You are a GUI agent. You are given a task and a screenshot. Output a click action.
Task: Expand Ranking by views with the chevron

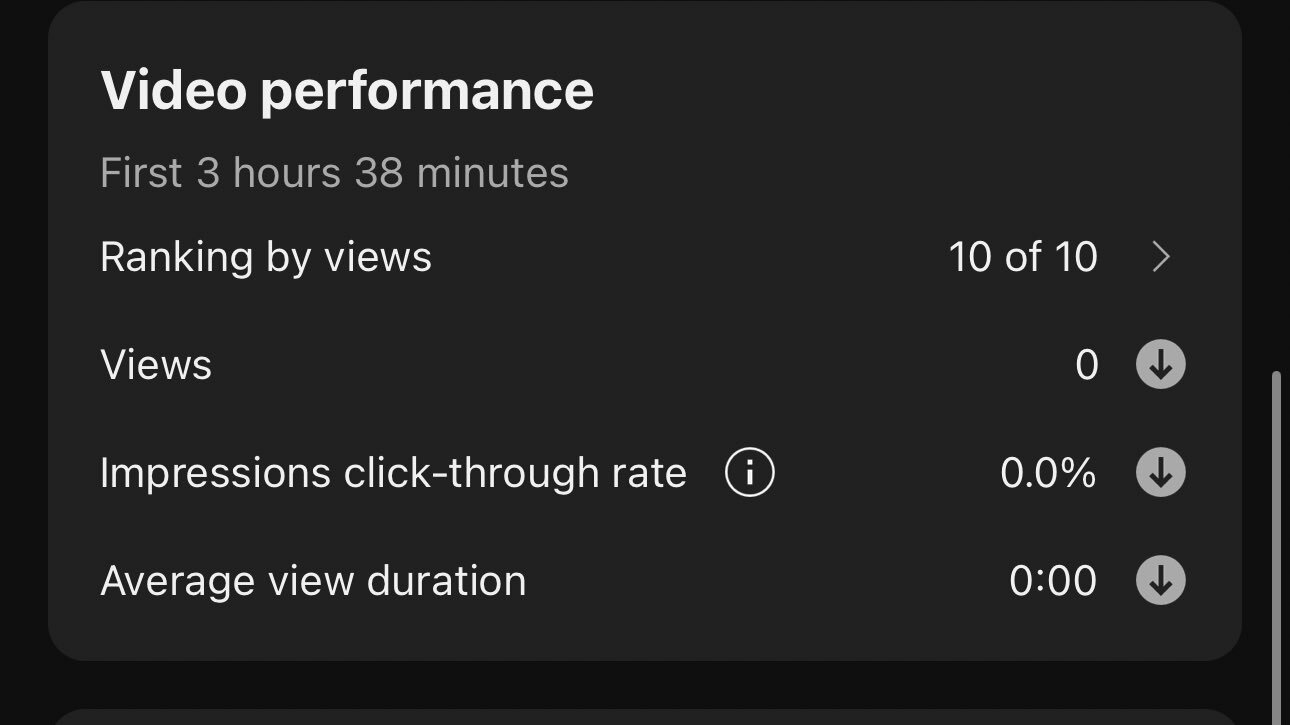tap(1161, 257)
